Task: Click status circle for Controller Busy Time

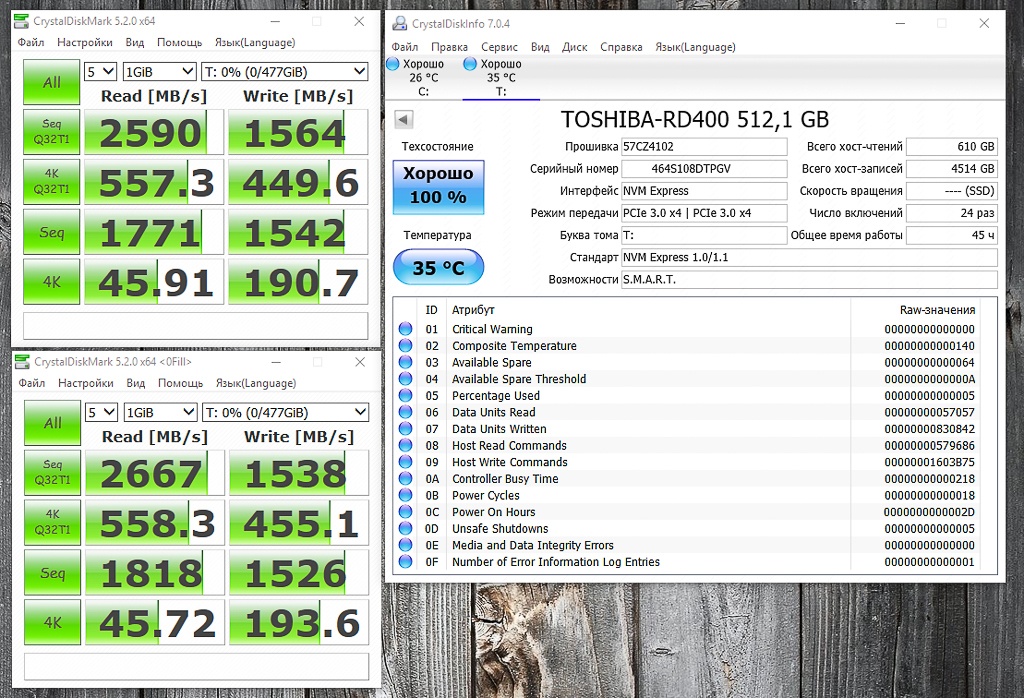Action: pos(406,479)
